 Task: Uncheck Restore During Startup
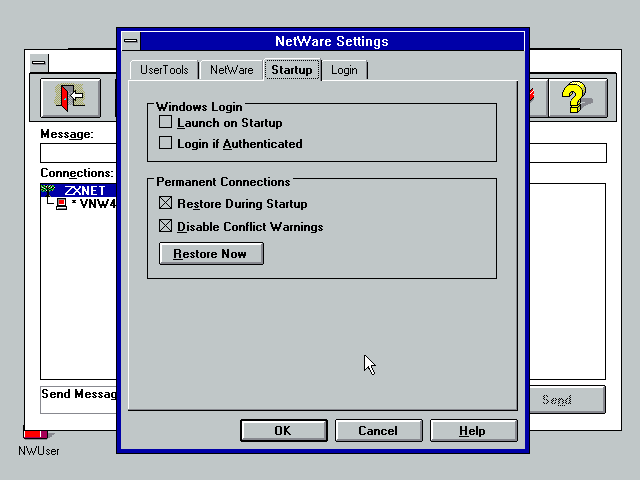pos(165,203)
